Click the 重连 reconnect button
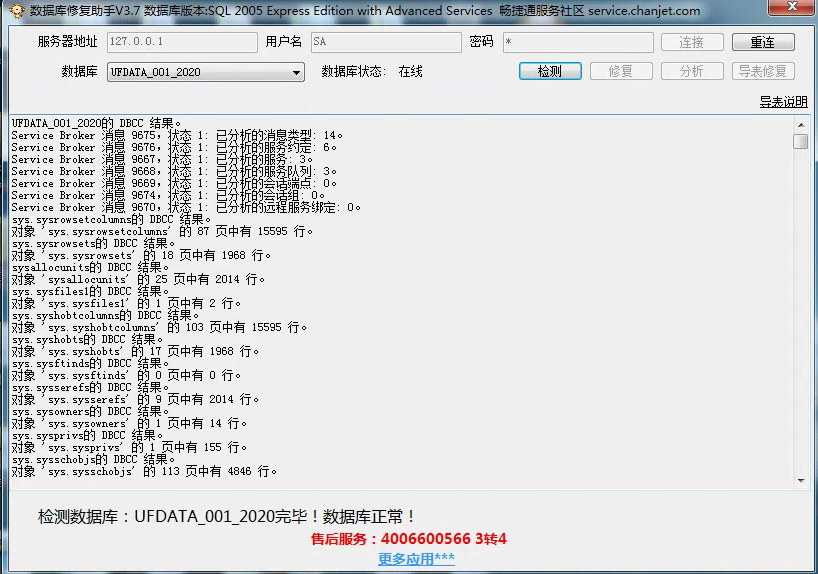 point(763,42)
